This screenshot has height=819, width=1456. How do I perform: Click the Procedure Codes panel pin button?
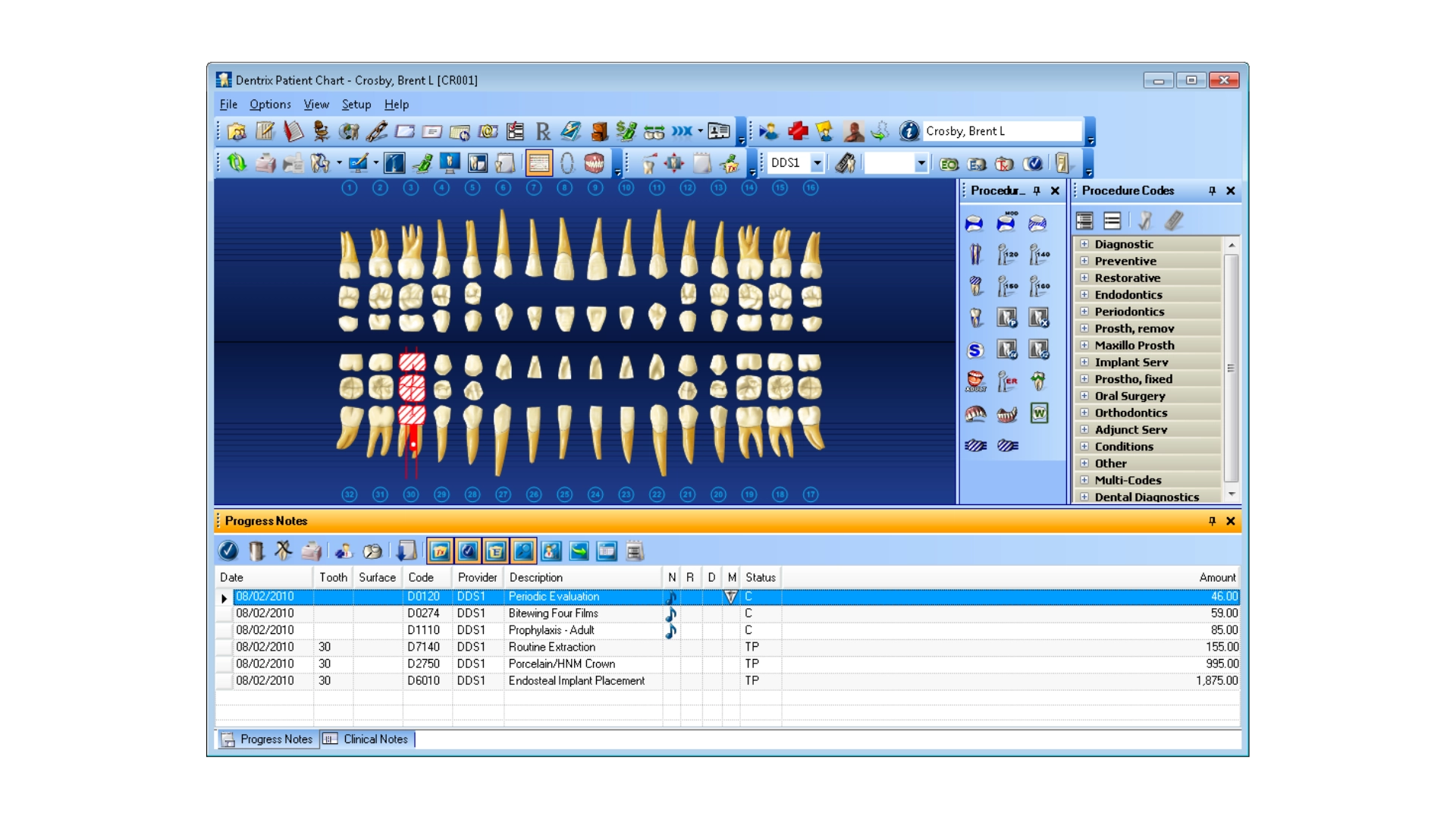coord(1211,192)
